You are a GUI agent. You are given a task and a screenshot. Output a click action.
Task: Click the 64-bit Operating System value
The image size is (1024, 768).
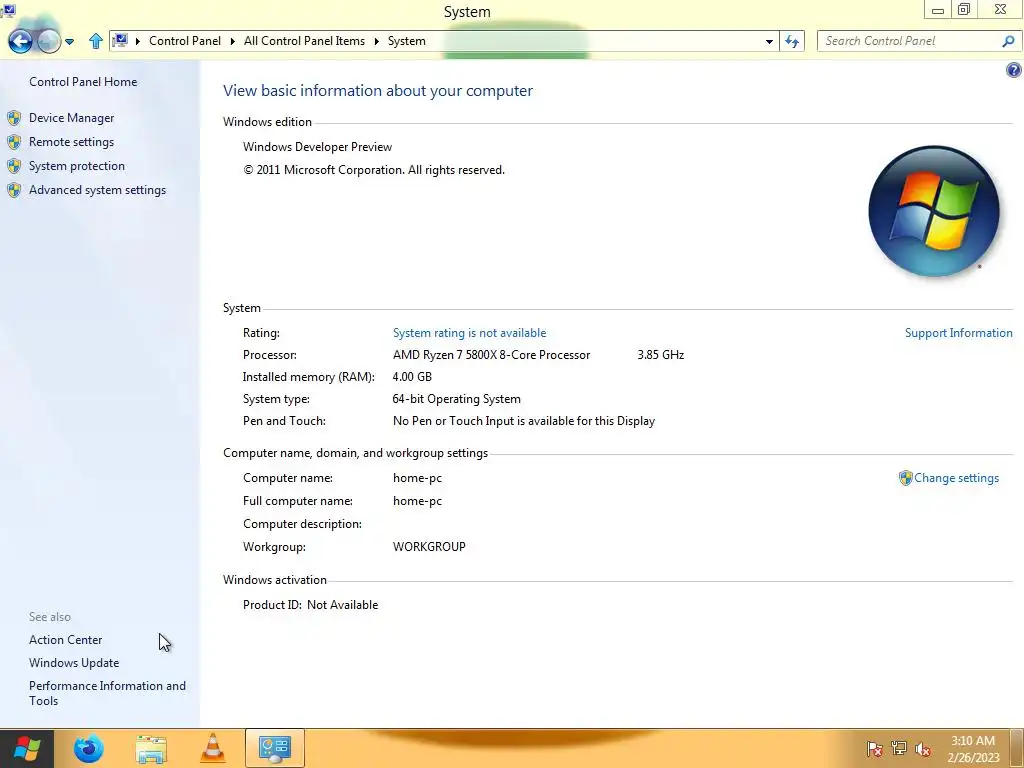coord(456,399)
